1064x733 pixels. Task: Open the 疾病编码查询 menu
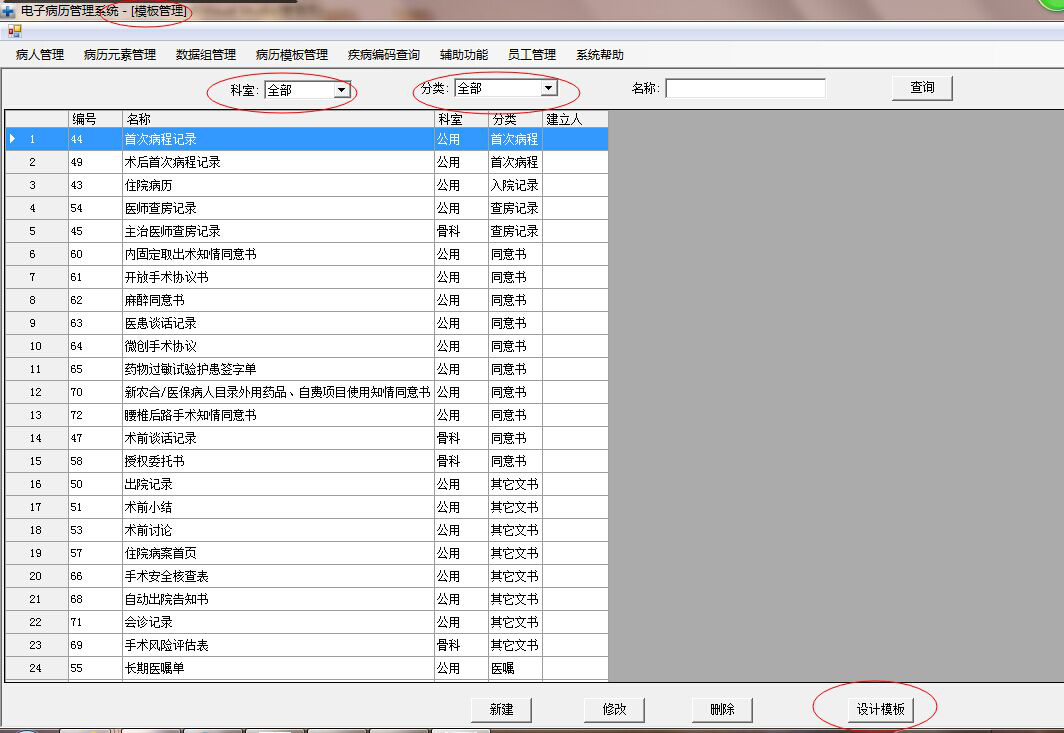pyautogui.click(x=384, y=55)
